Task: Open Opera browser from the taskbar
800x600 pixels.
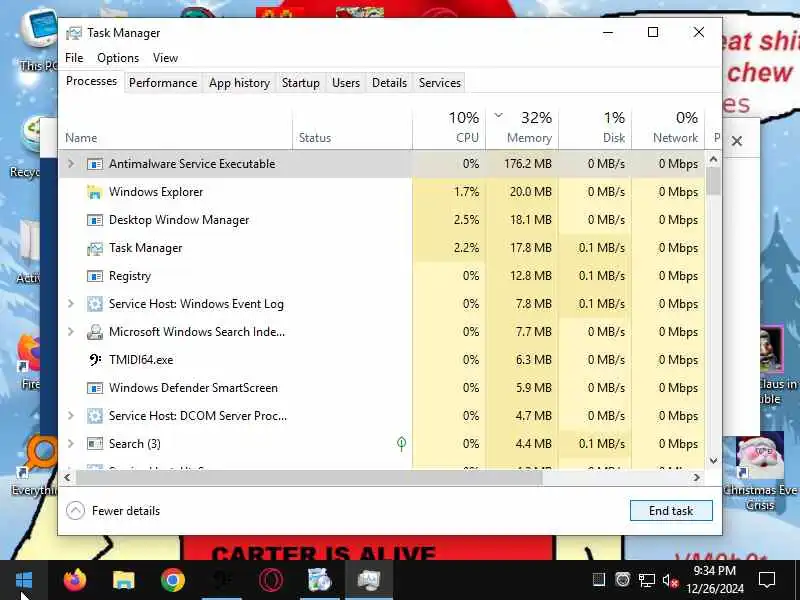Action: [x=271, y=580]
